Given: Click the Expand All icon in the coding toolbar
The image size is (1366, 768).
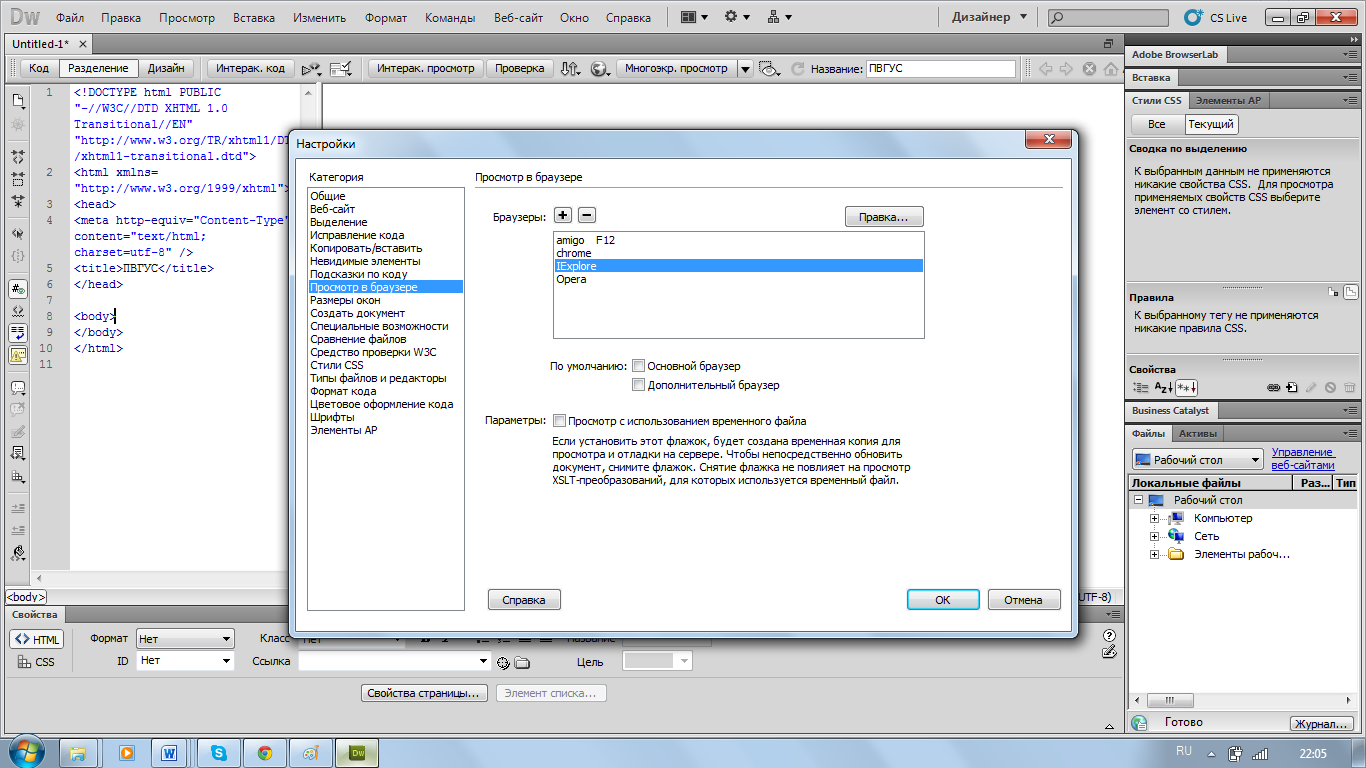Looking at the screenshot, I should pyautogui.click(x=18, y=200).
